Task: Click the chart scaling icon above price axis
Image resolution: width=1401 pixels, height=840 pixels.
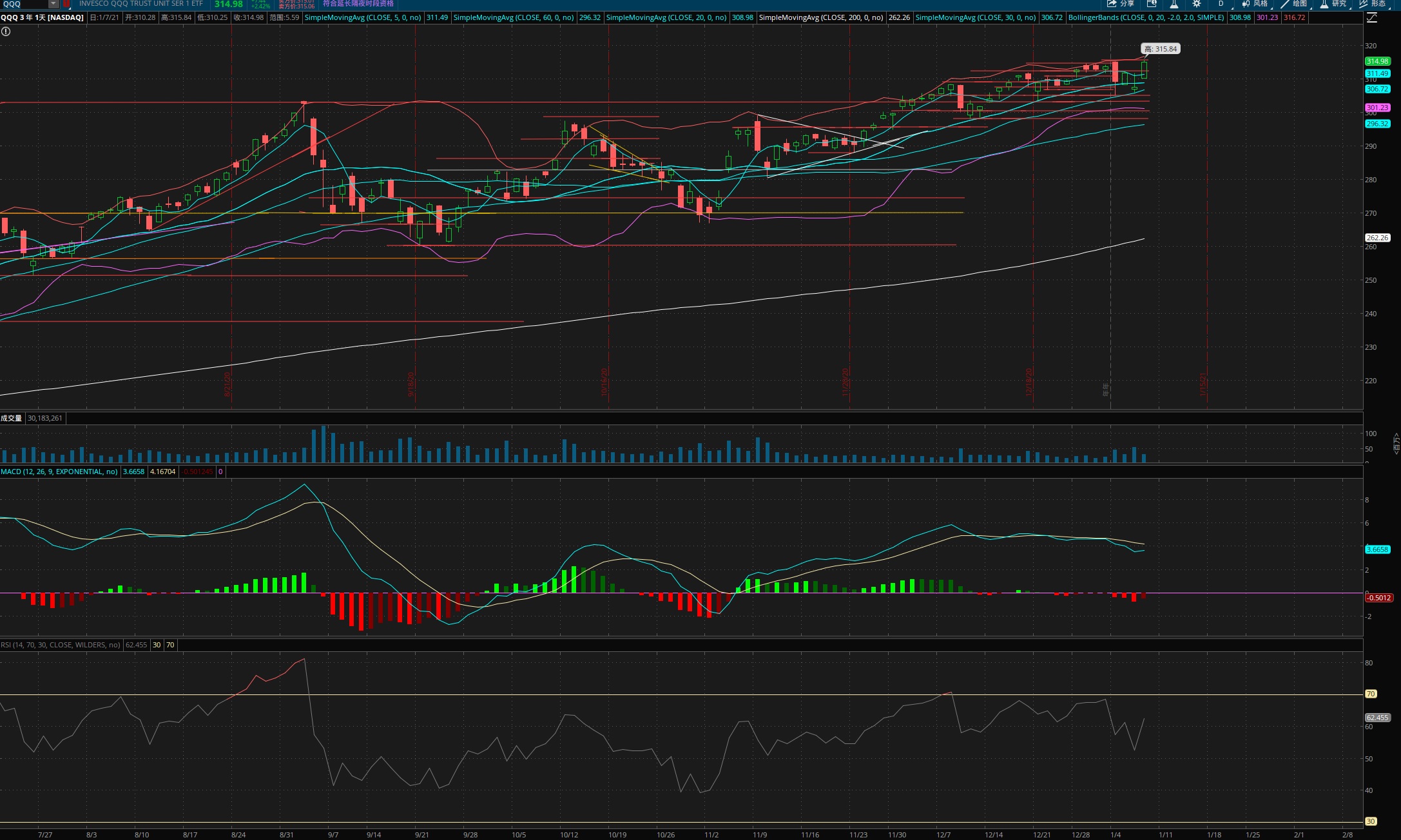Action: tap(1372, 18)
